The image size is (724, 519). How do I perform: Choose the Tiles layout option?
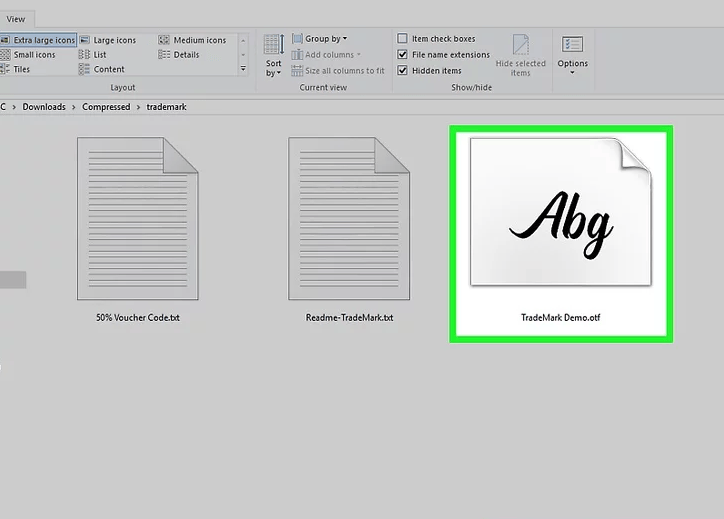[x=21, y=69]
